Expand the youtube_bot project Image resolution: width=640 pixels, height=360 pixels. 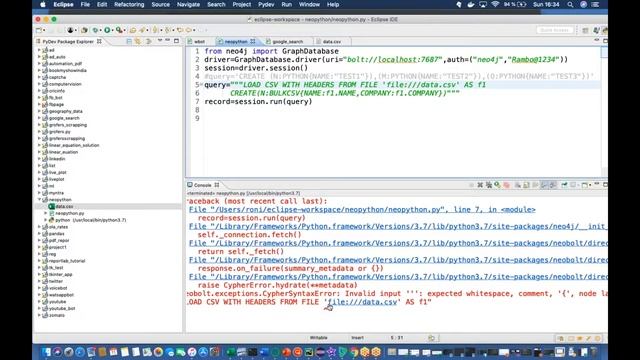pyautogui.click(x=39, y=309)
